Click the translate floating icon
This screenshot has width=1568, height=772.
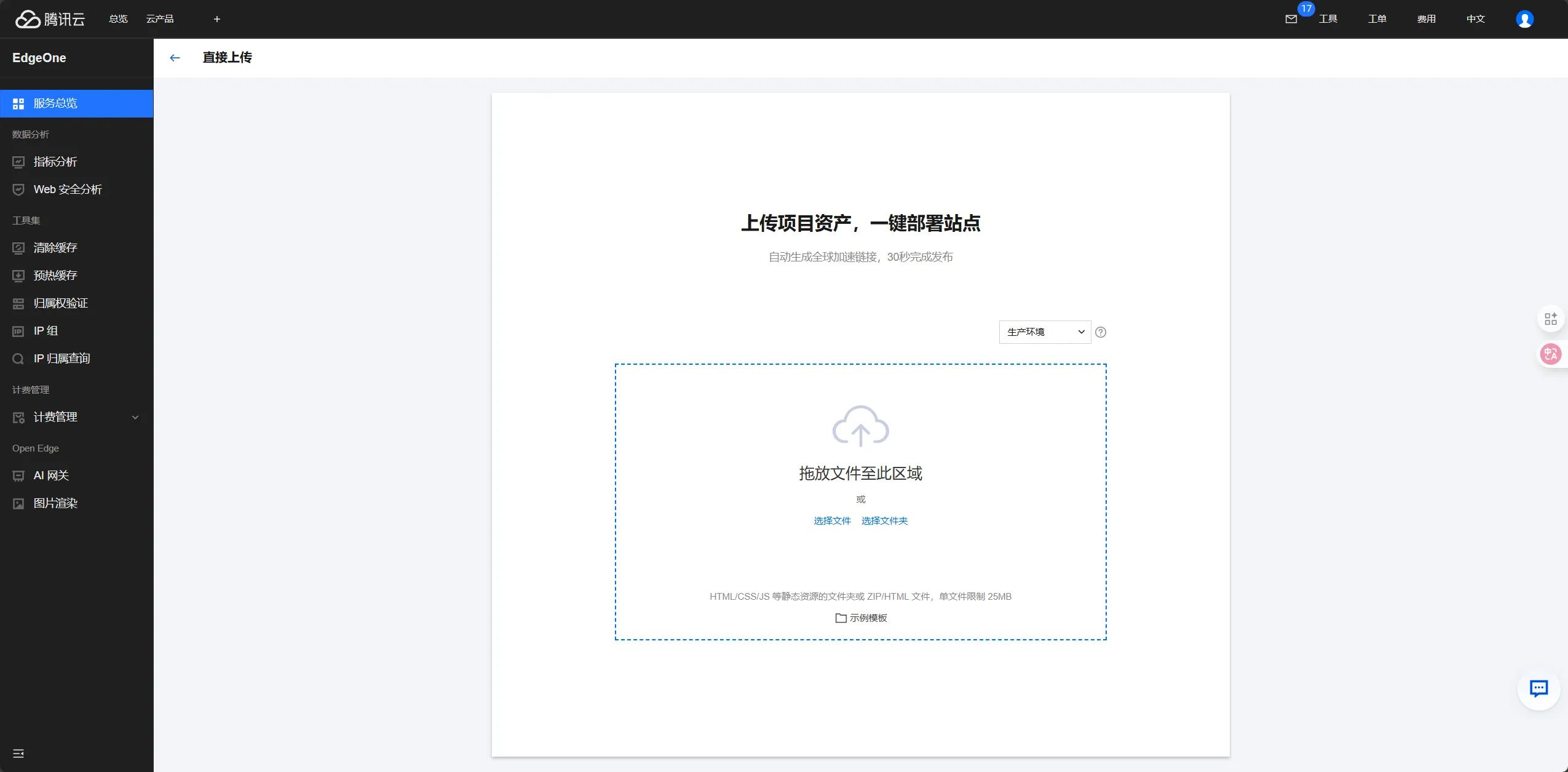click(1550, 354)
